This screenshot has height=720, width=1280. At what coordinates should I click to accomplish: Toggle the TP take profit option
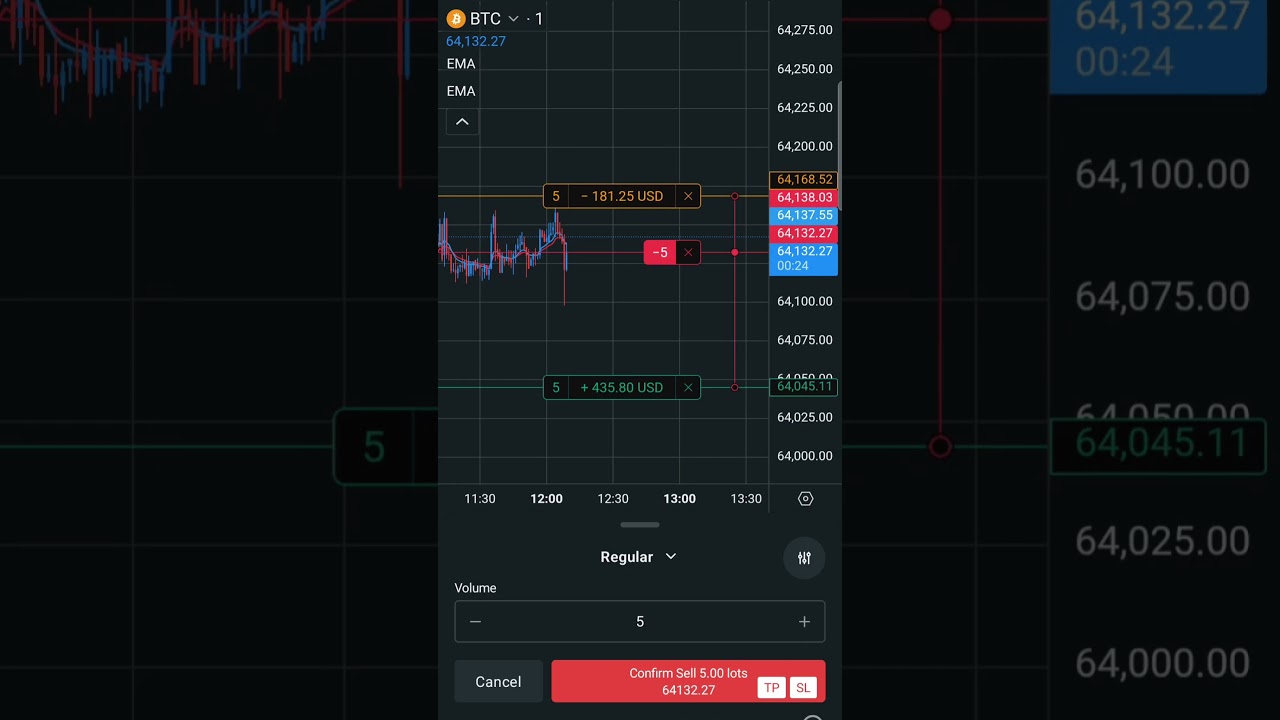[x=771, y=688]
